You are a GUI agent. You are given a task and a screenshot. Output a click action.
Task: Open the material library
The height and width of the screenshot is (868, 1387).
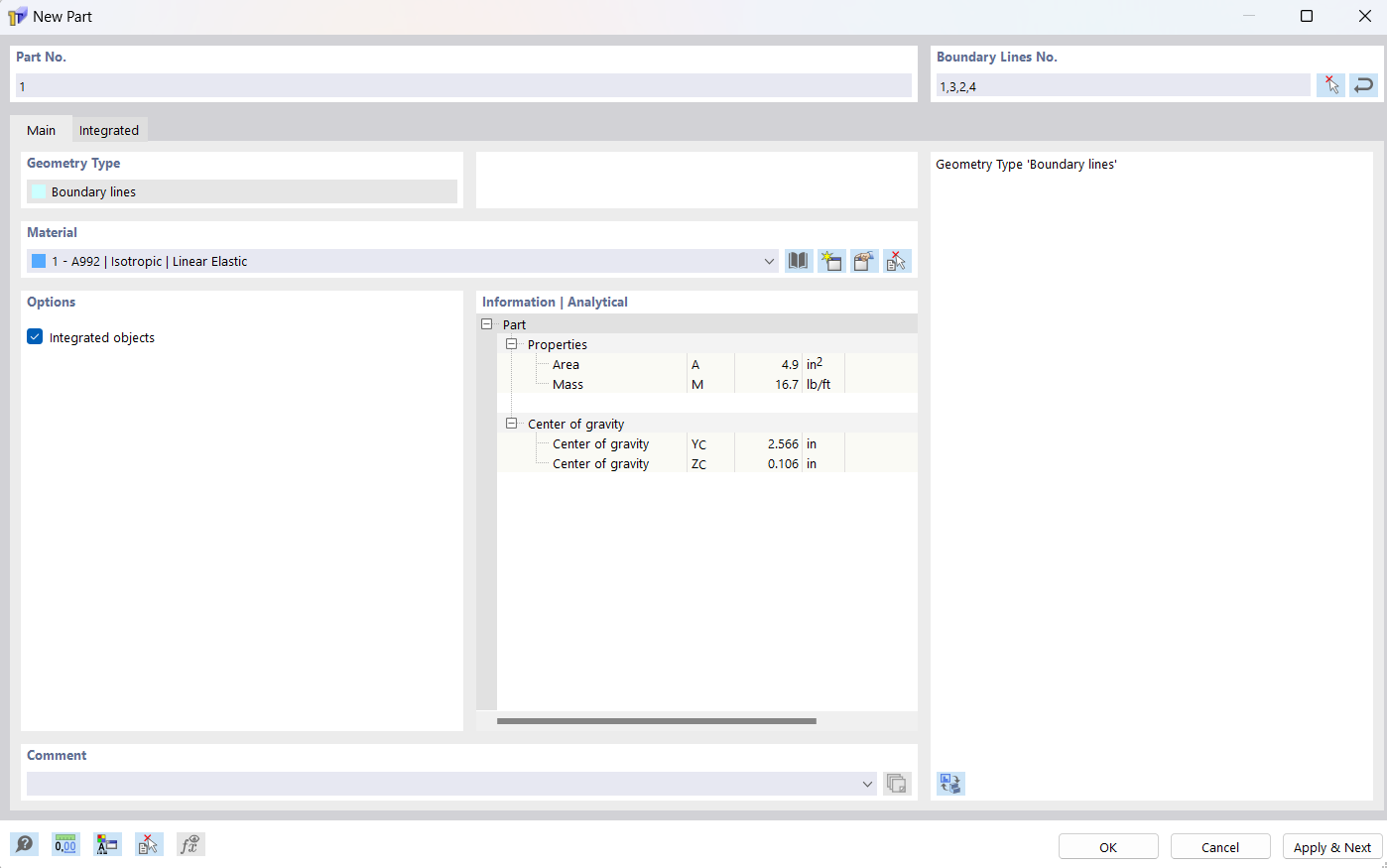click(799, 261)
